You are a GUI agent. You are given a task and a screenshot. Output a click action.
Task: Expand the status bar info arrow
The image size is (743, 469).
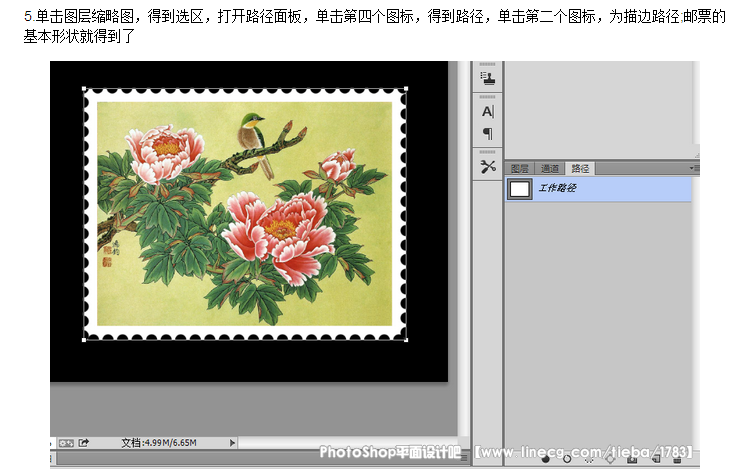pos(232,443)
